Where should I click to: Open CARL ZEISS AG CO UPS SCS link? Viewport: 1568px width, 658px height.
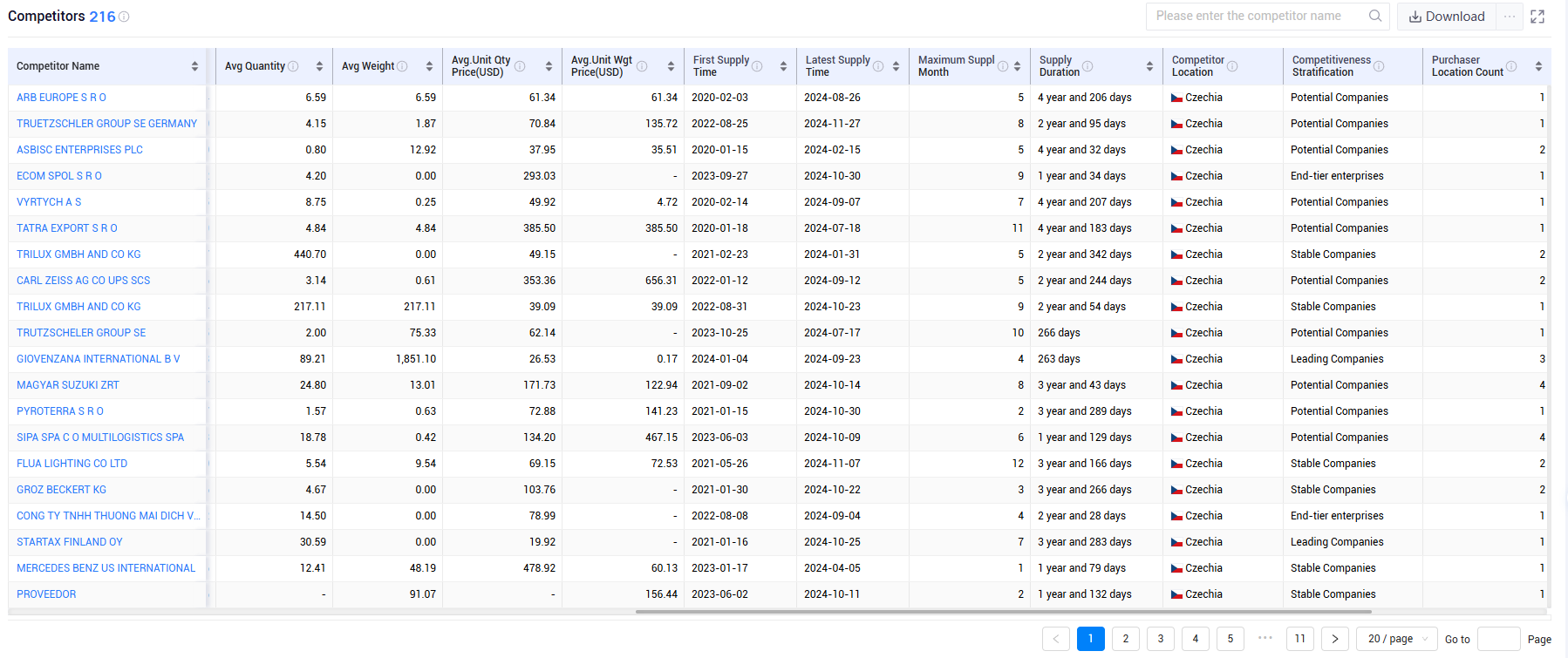[83, 281]
